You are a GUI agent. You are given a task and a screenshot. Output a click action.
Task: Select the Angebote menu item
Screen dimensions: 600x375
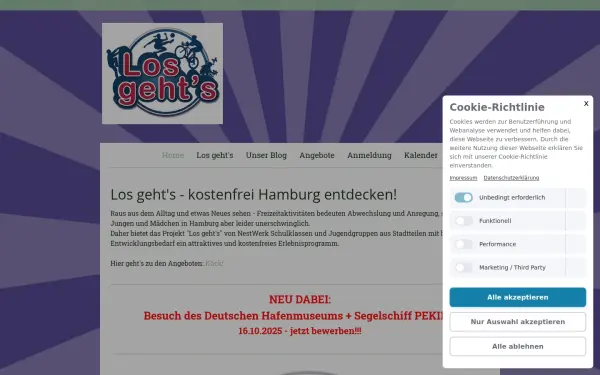pyautogui.click(x=317, y=155)
